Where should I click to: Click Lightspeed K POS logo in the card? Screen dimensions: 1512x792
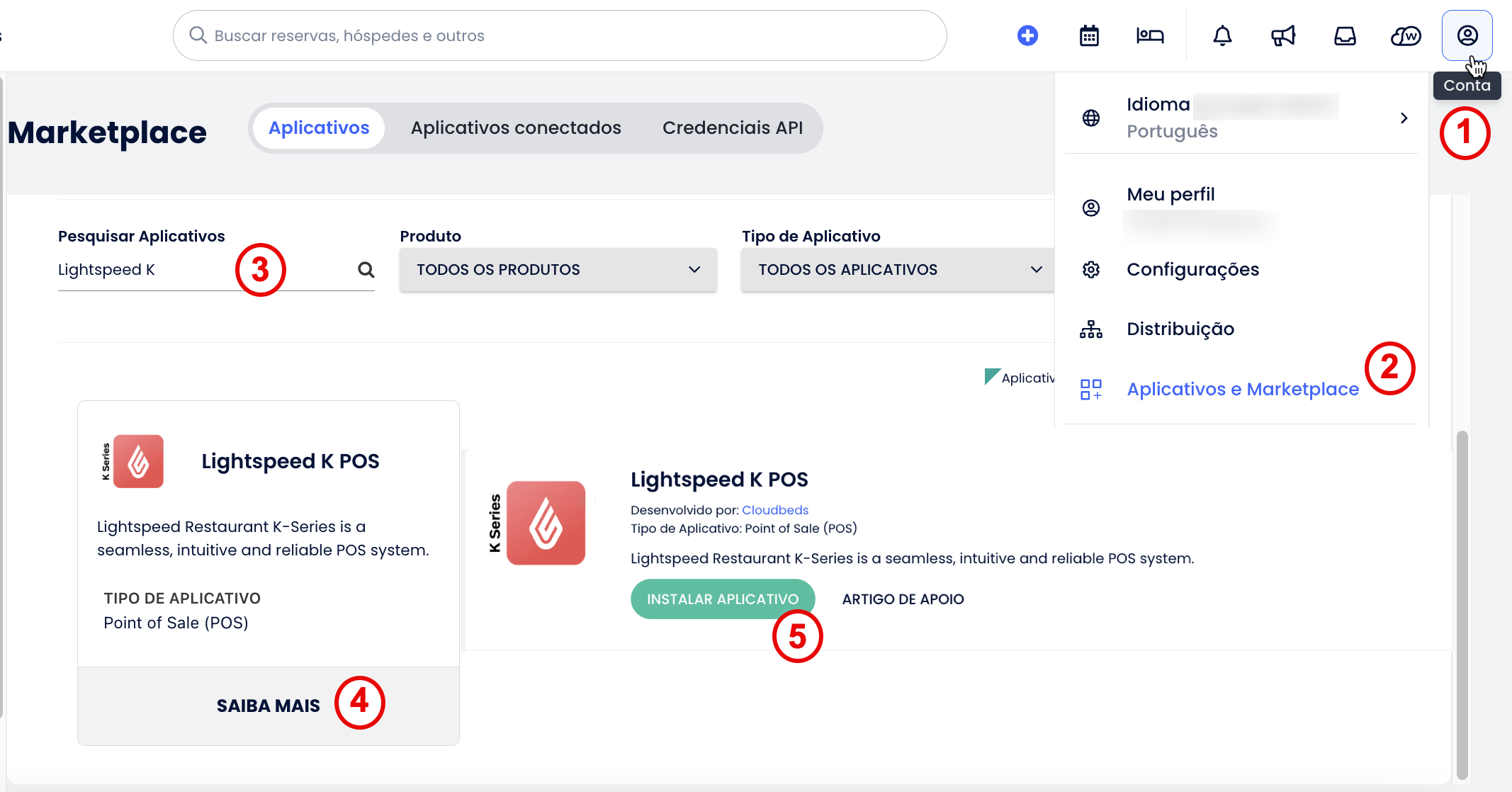133,461
